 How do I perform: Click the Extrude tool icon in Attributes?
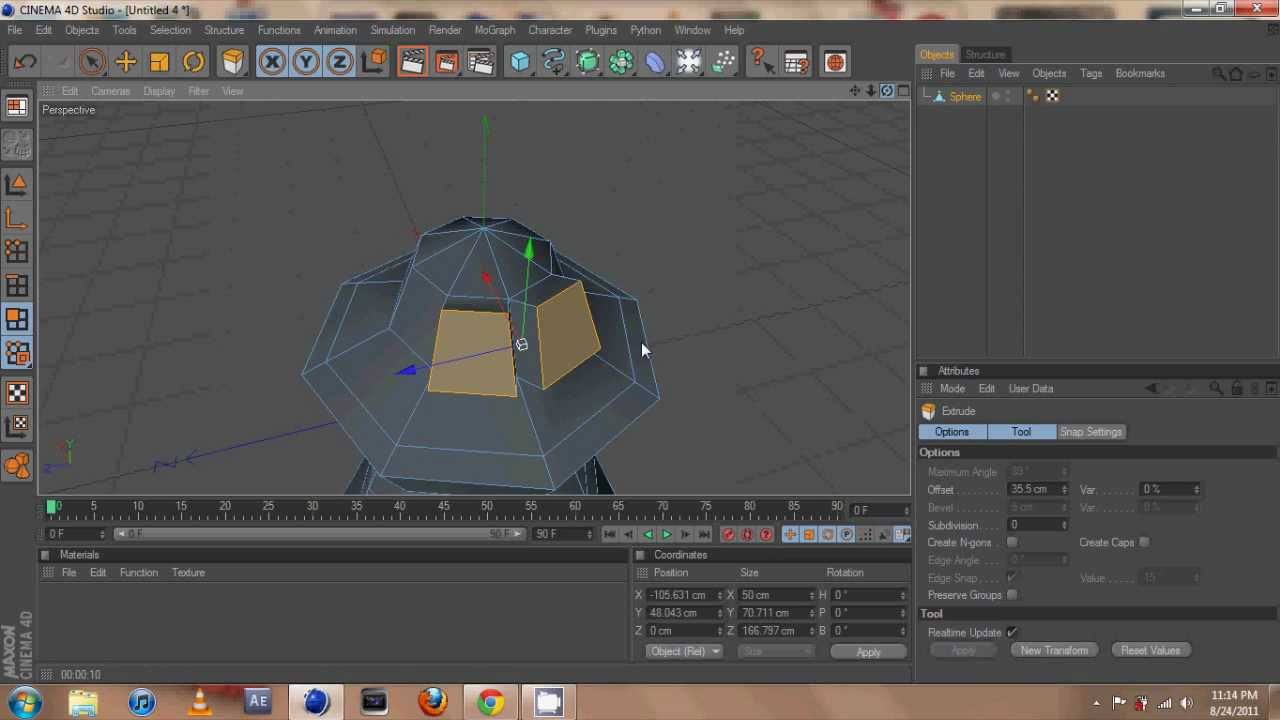(x=929, y=411)
